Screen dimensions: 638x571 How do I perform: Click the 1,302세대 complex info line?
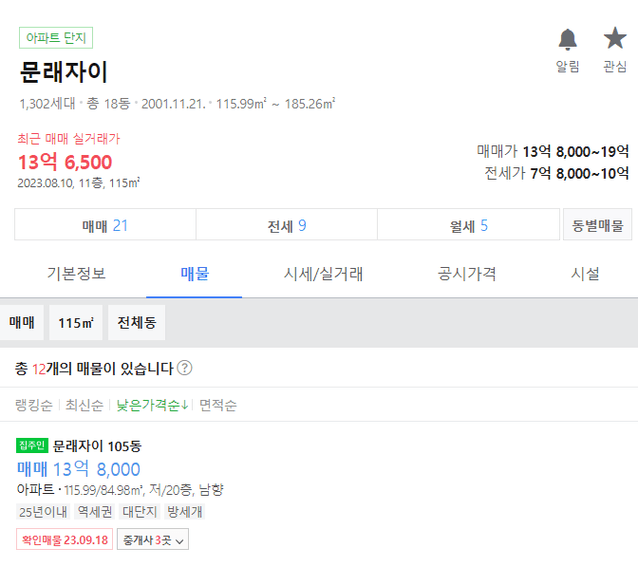click(177, 103)
